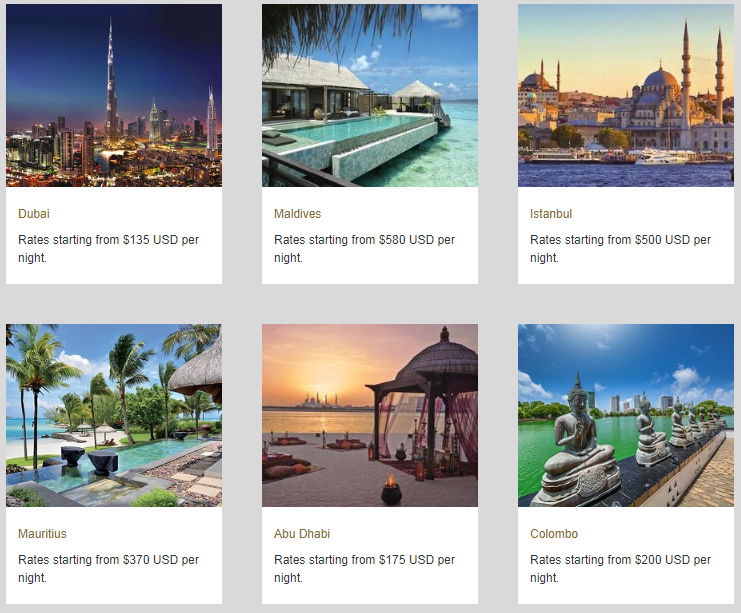
Task: Open the Maldives overwater villa photo
Action: click(370, 95)
